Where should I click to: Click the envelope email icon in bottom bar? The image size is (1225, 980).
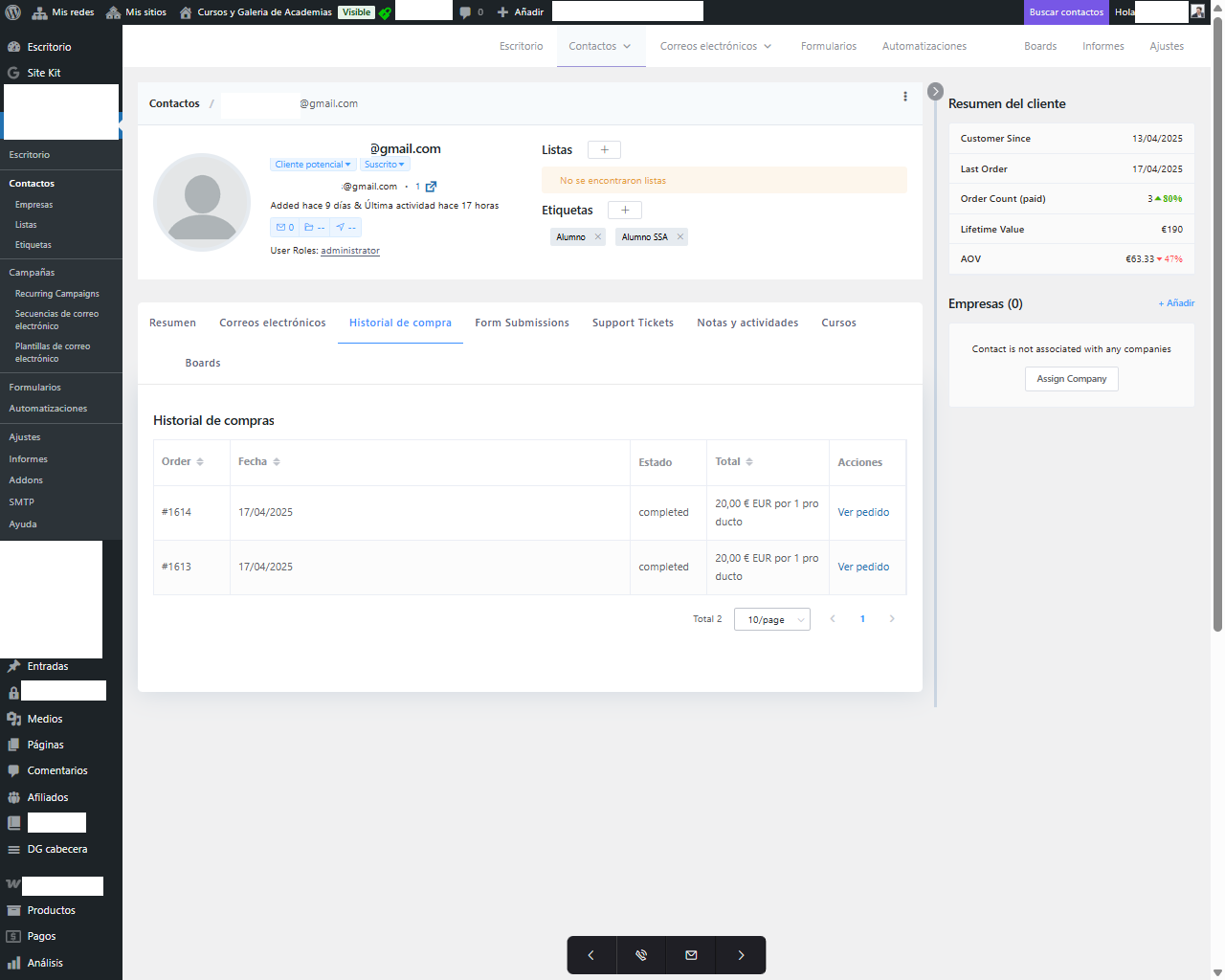[x=691, y=955]
